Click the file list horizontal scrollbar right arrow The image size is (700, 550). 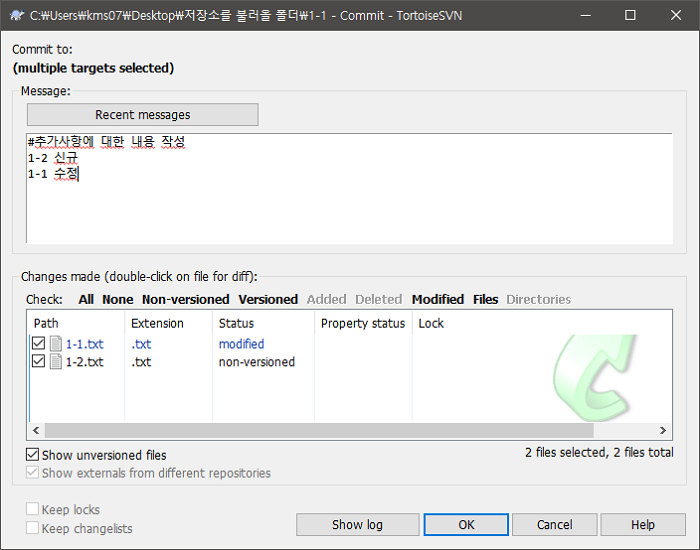point(664,430)
